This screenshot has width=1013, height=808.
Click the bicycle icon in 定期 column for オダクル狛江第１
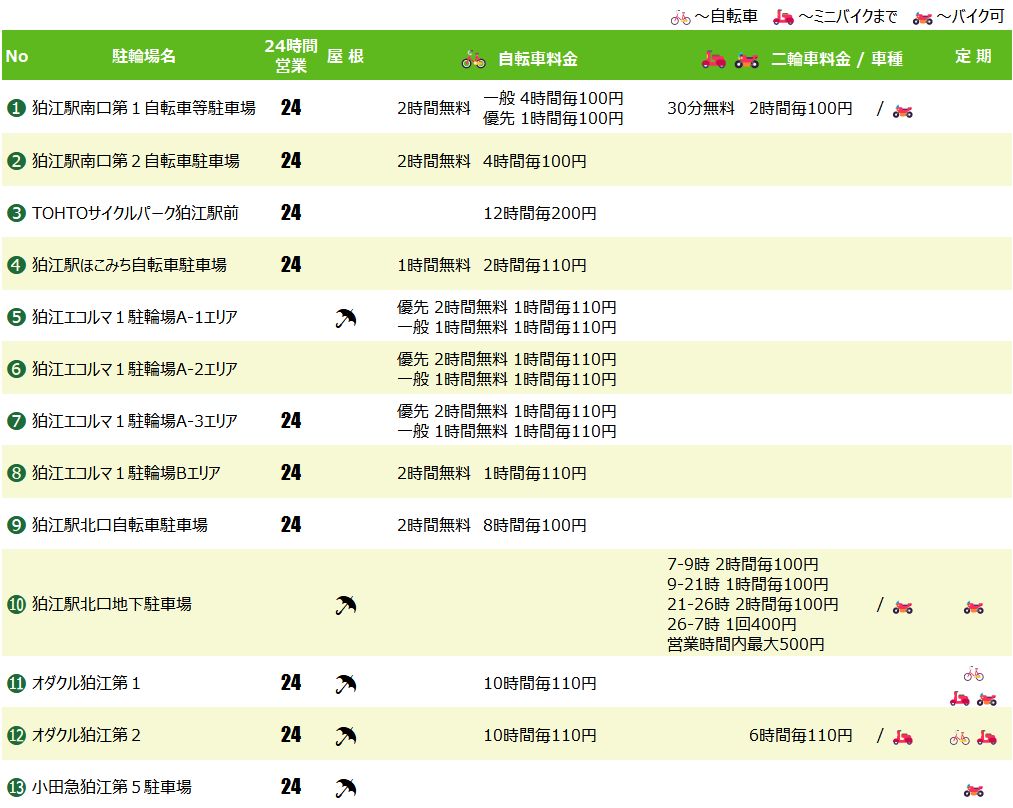[974, 674]
